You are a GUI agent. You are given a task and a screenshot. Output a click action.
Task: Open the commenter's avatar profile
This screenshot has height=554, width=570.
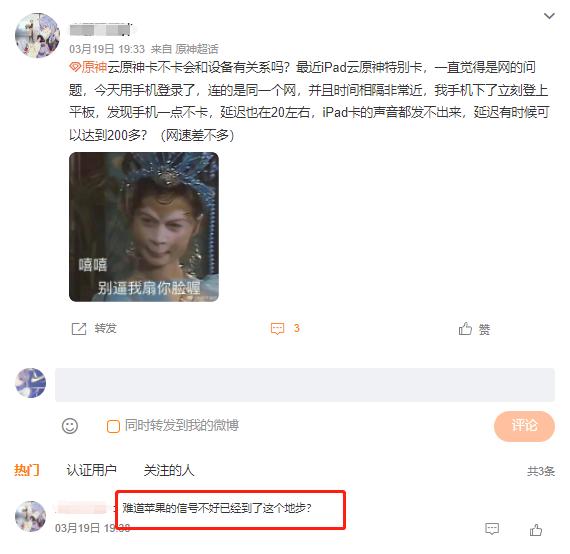[31, 516]
